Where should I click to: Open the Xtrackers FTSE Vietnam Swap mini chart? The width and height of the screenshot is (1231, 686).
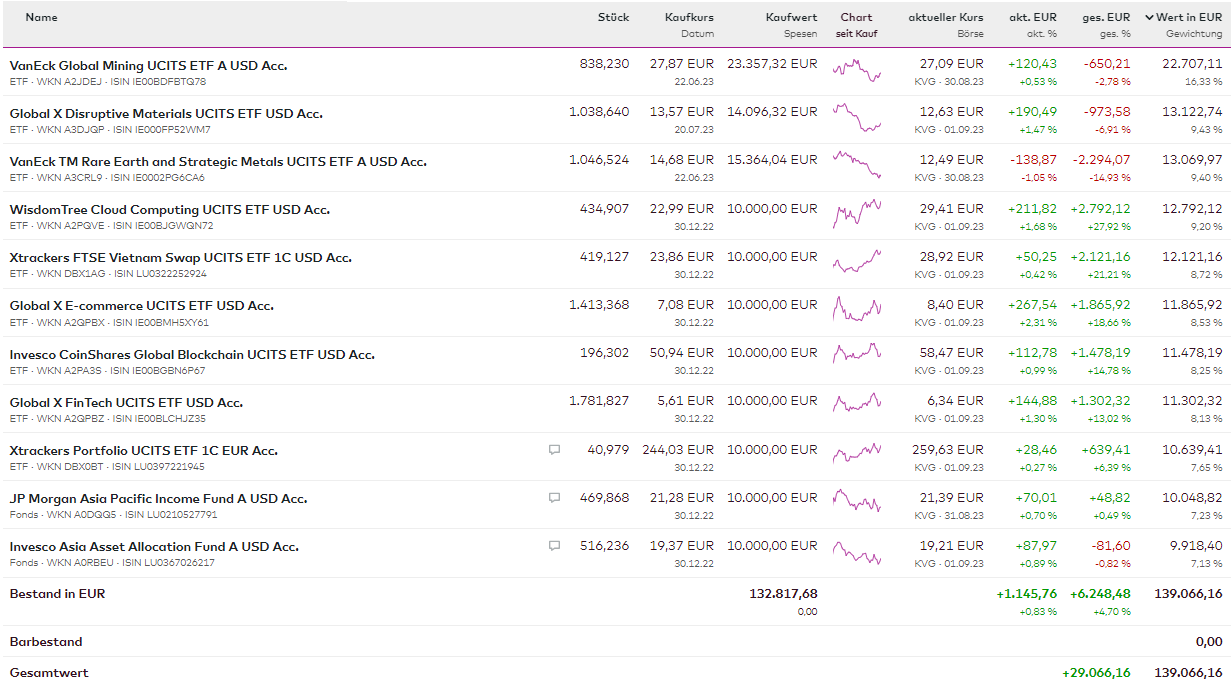[856, 263]
